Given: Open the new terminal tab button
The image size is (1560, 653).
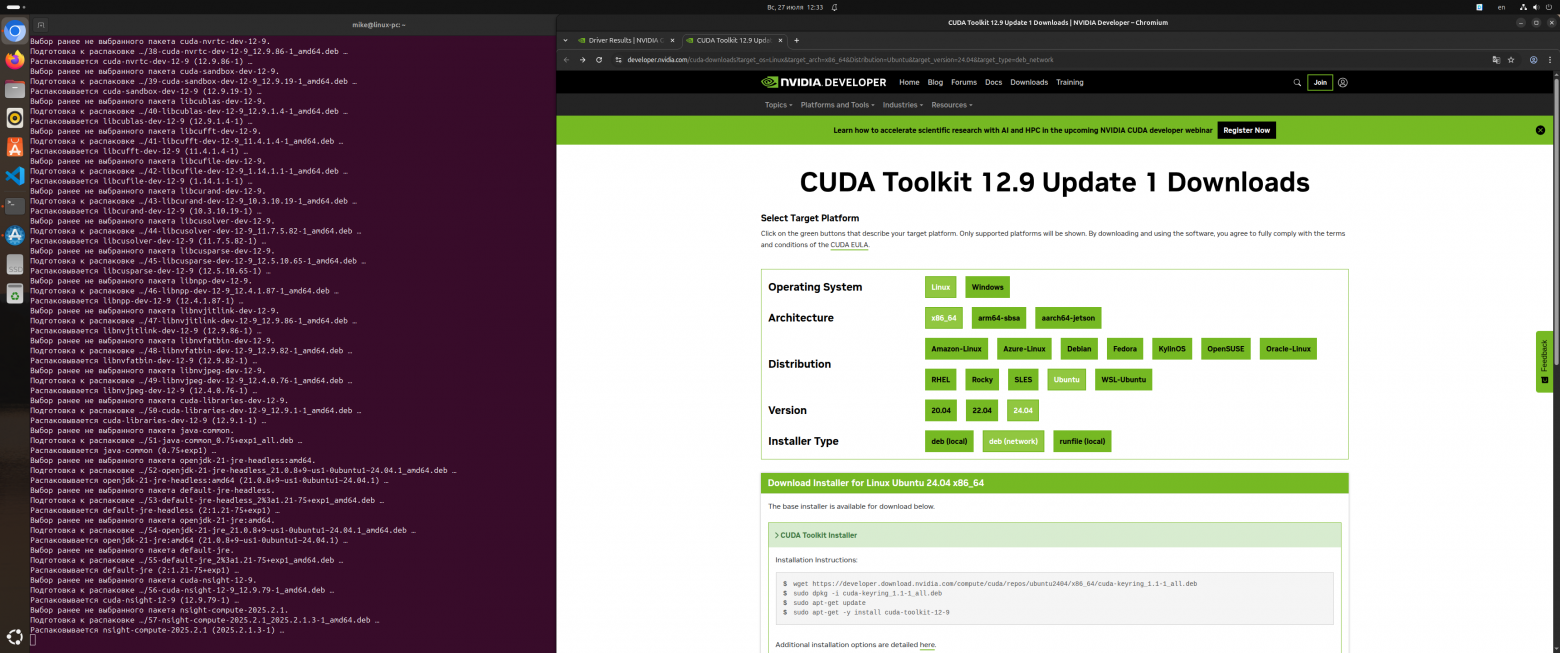Looking at the screenshot, I should (x=40, y=23).
